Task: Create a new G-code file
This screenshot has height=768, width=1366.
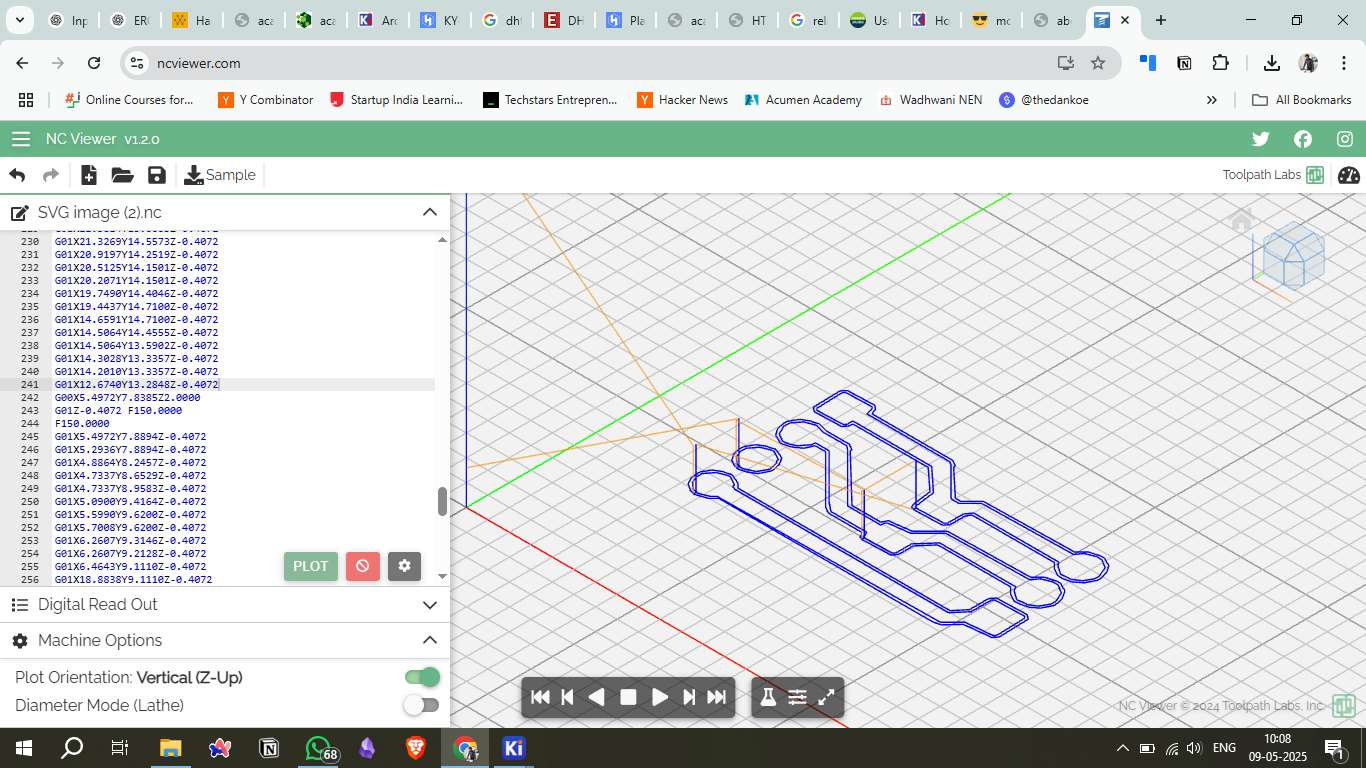Action: tap(89, 175)
